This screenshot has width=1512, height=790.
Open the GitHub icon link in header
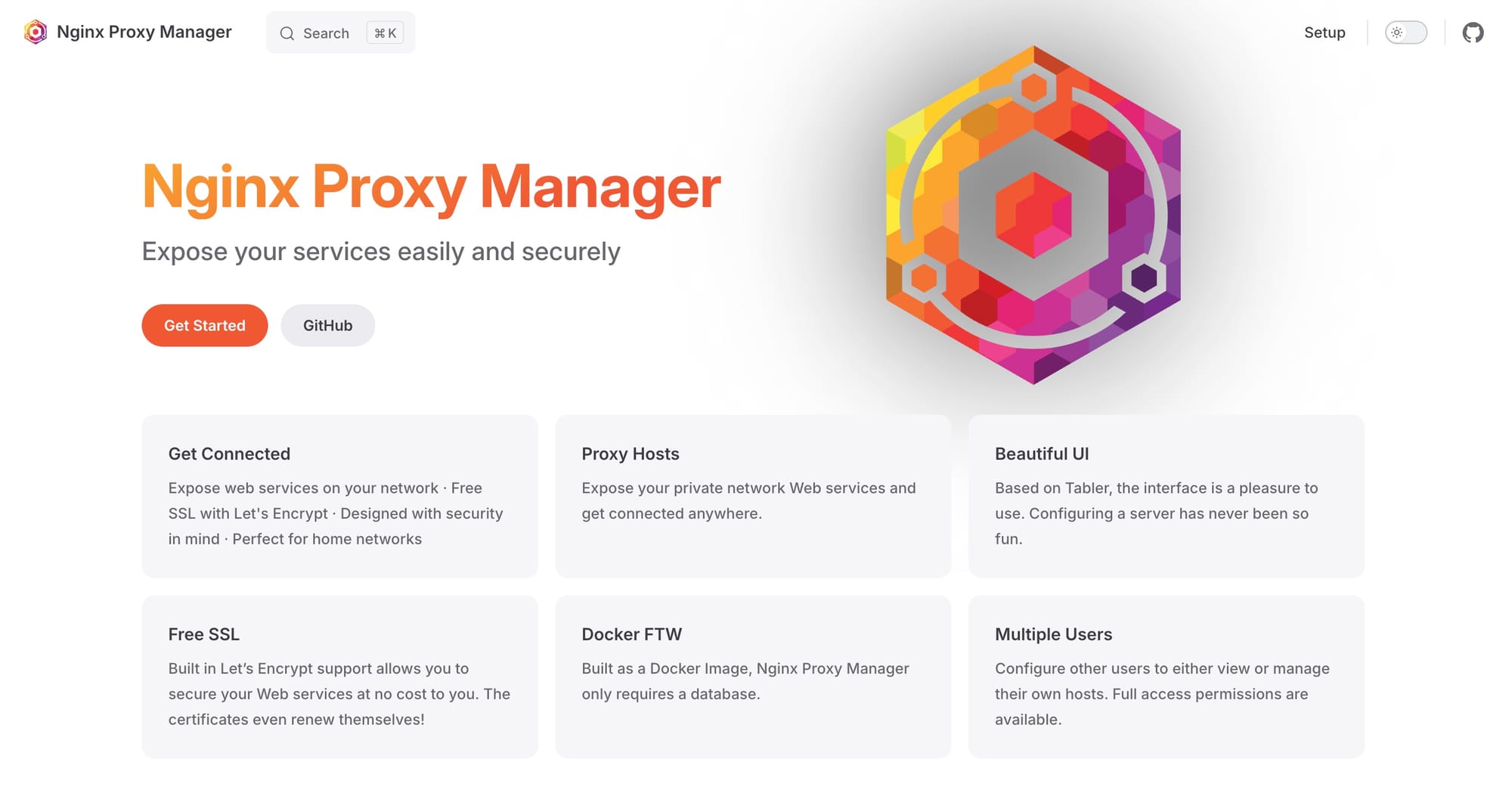pyautogui.click(x=1473, y=33)
